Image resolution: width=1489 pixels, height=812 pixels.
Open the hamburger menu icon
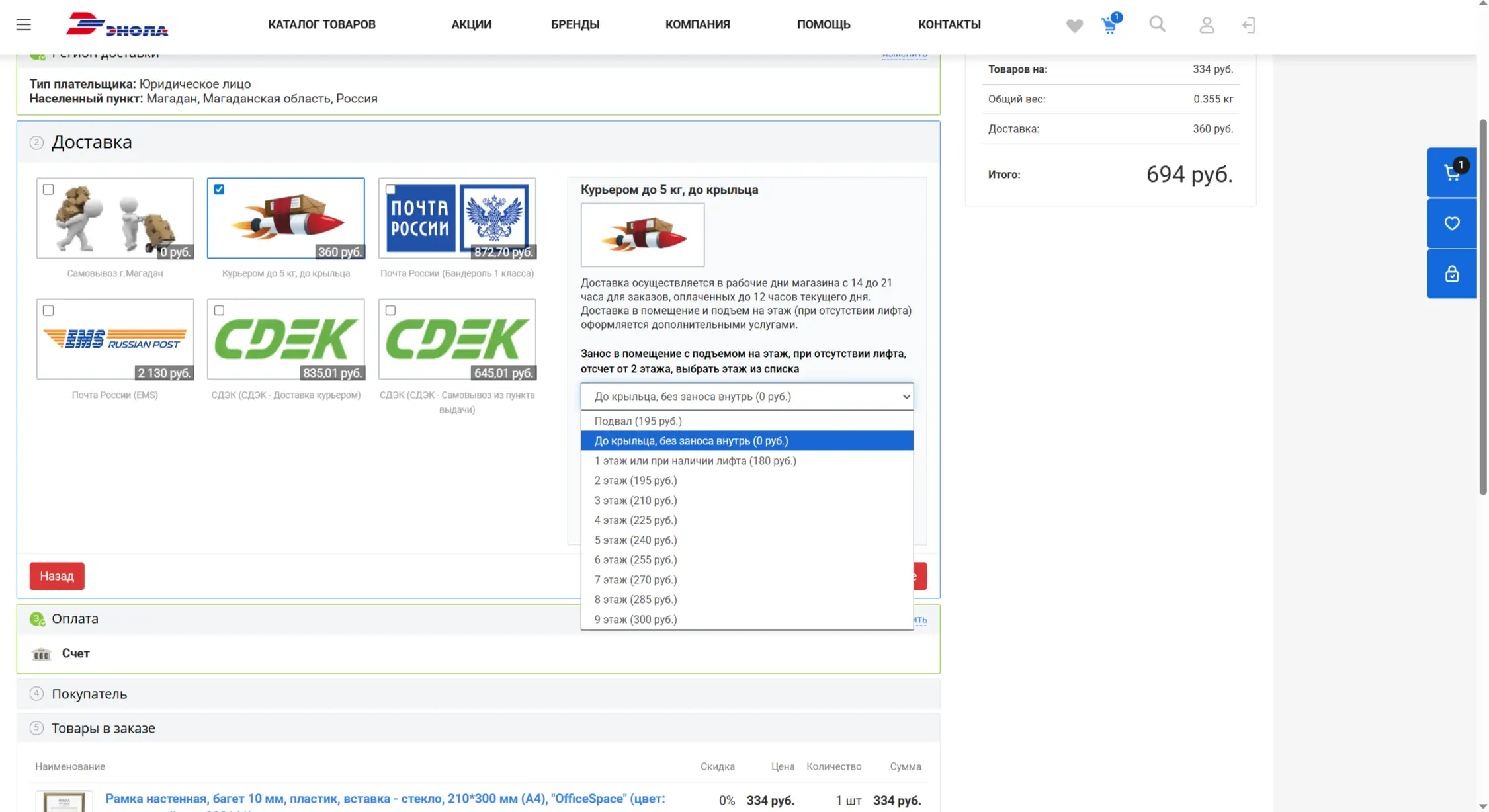tap(24, 24)
